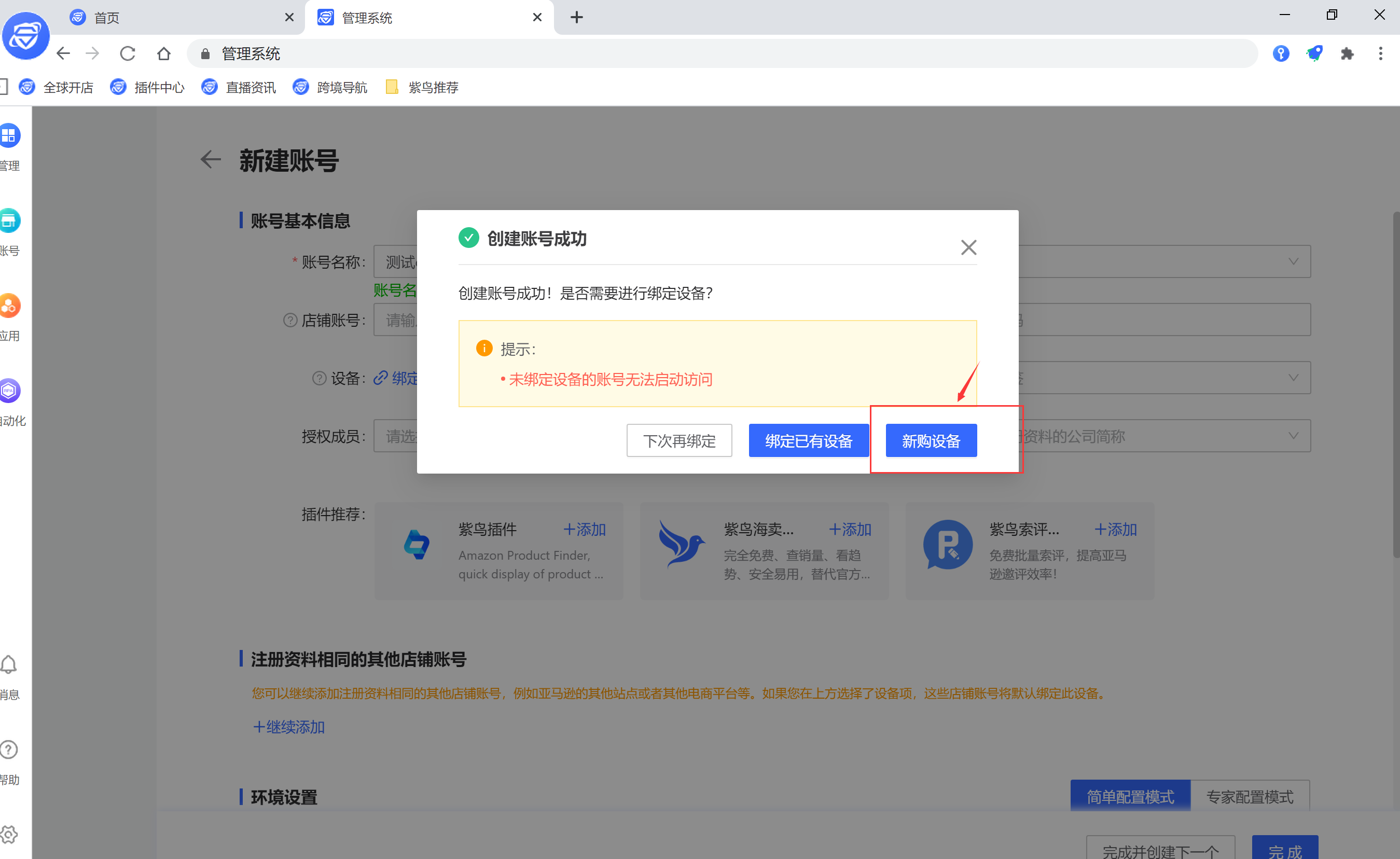
Task: Open new browser tab
Action: point(576,18)
